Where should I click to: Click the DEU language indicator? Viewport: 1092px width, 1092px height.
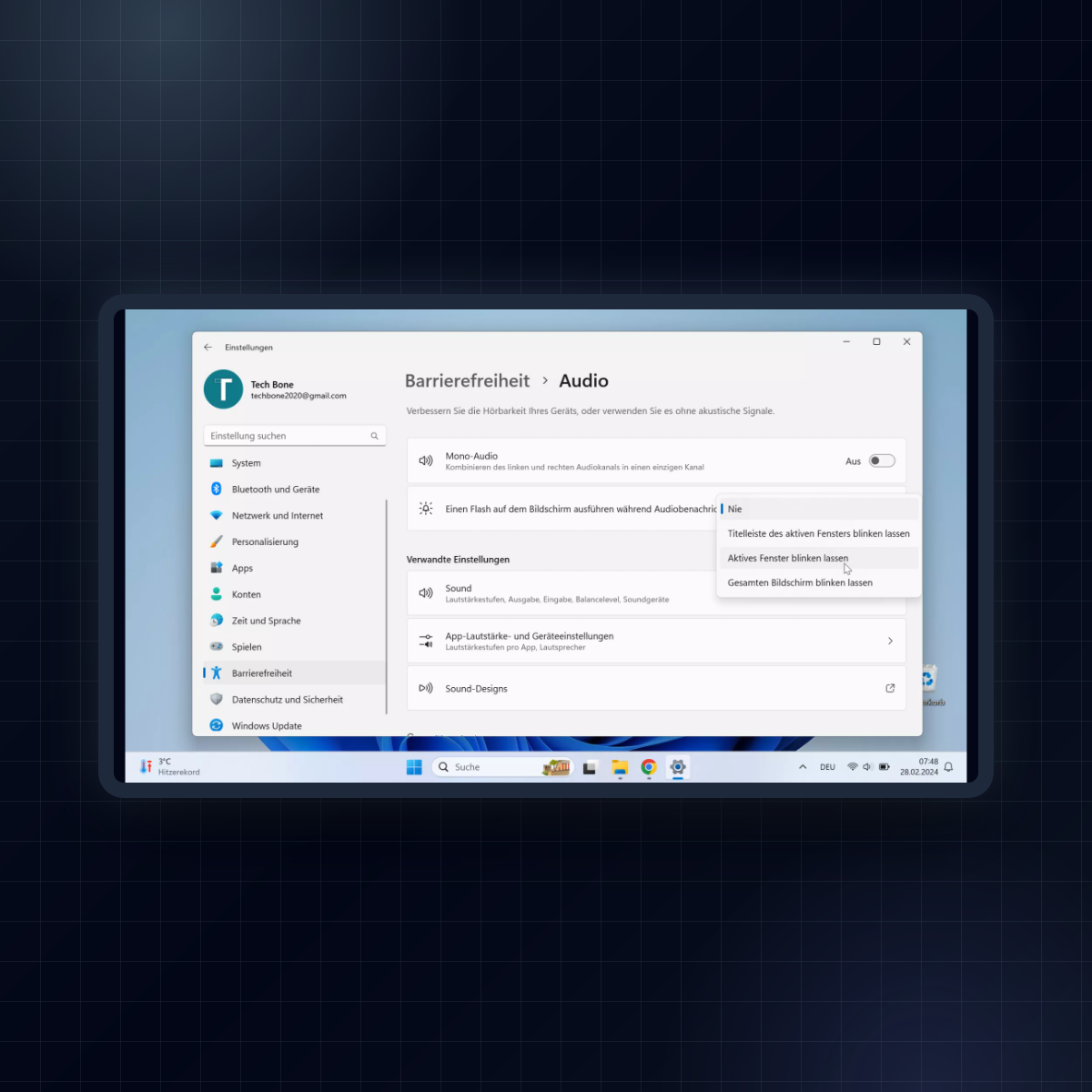coord(827,767)
